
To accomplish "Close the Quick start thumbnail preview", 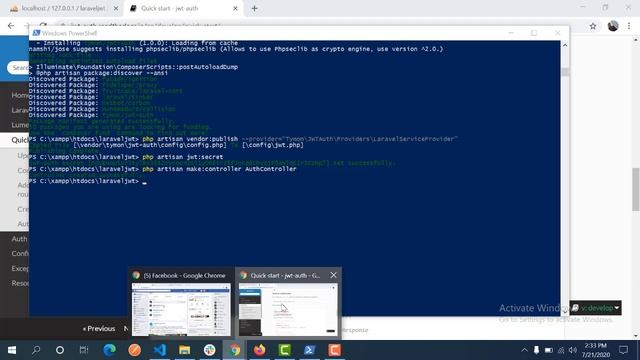I will click(333, 275).
